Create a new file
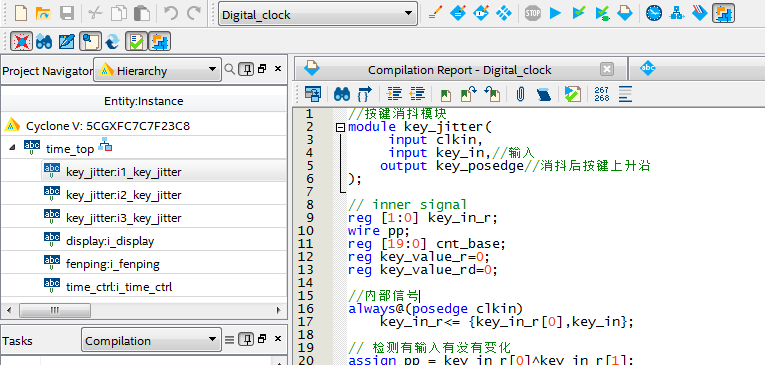765x365 pixels. pyautogui.click(x=20, y=13)
